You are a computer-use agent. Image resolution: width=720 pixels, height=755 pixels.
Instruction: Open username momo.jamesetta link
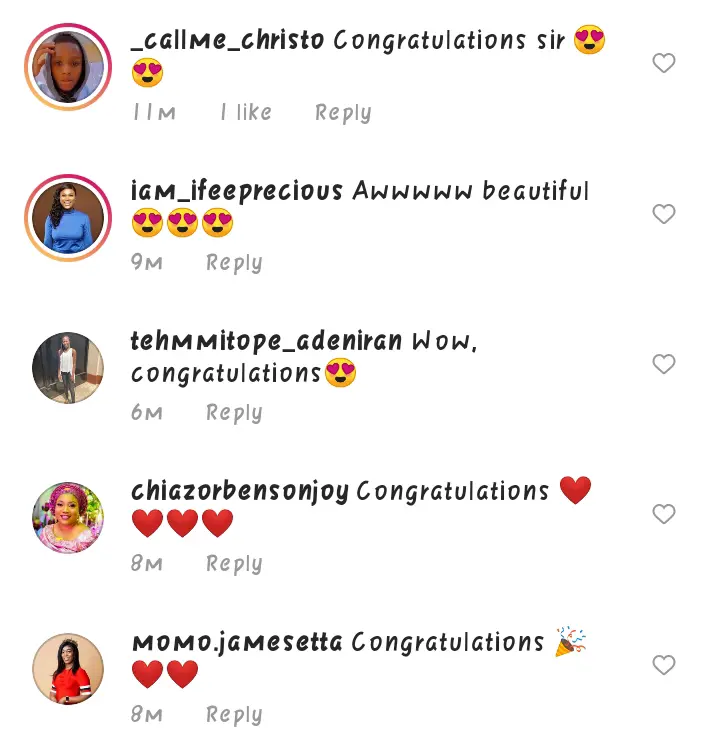click(x=237, y=643)
